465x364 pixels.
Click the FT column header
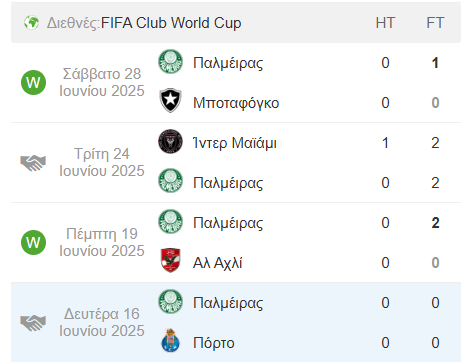tap(435, 23)
